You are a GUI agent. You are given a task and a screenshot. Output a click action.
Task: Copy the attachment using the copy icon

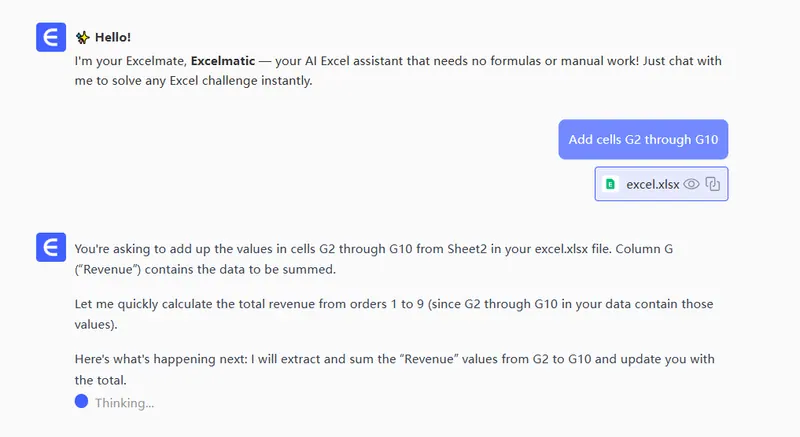[713, 184]
